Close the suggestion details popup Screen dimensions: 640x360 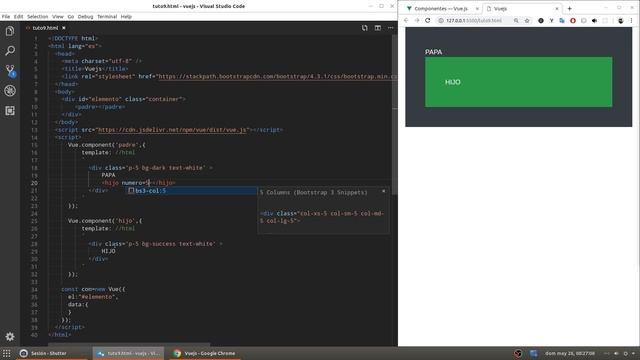[383, 191]
